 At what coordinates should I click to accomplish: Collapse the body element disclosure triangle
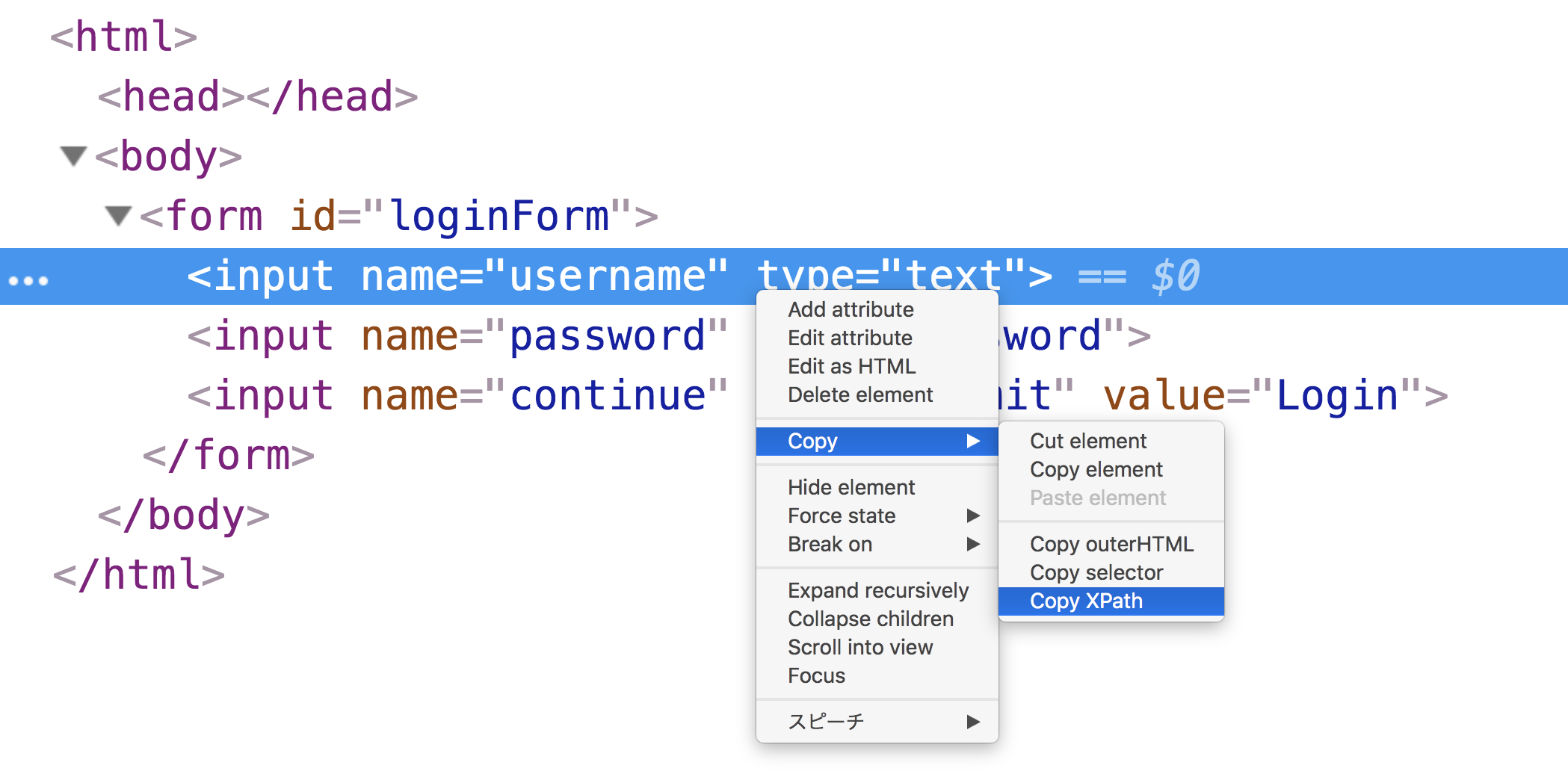[x=75, y=155]
